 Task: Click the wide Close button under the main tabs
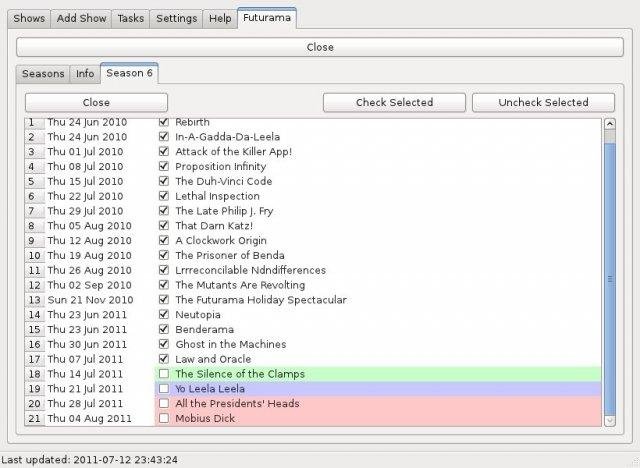point(320,47)
